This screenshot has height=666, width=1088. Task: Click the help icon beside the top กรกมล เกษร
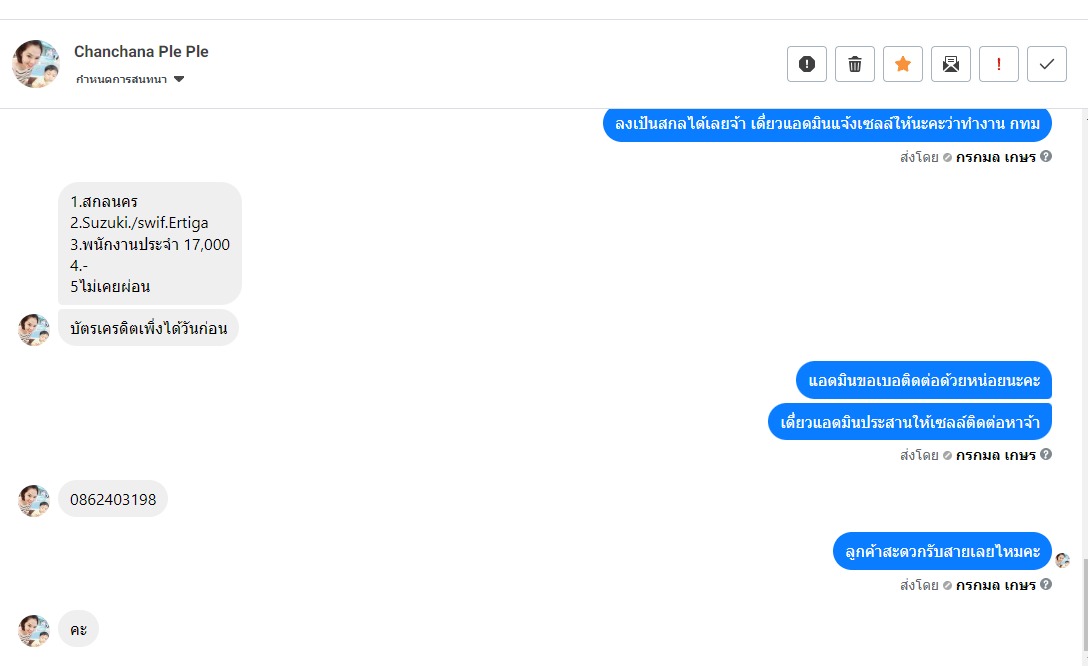pos(1046,156)
